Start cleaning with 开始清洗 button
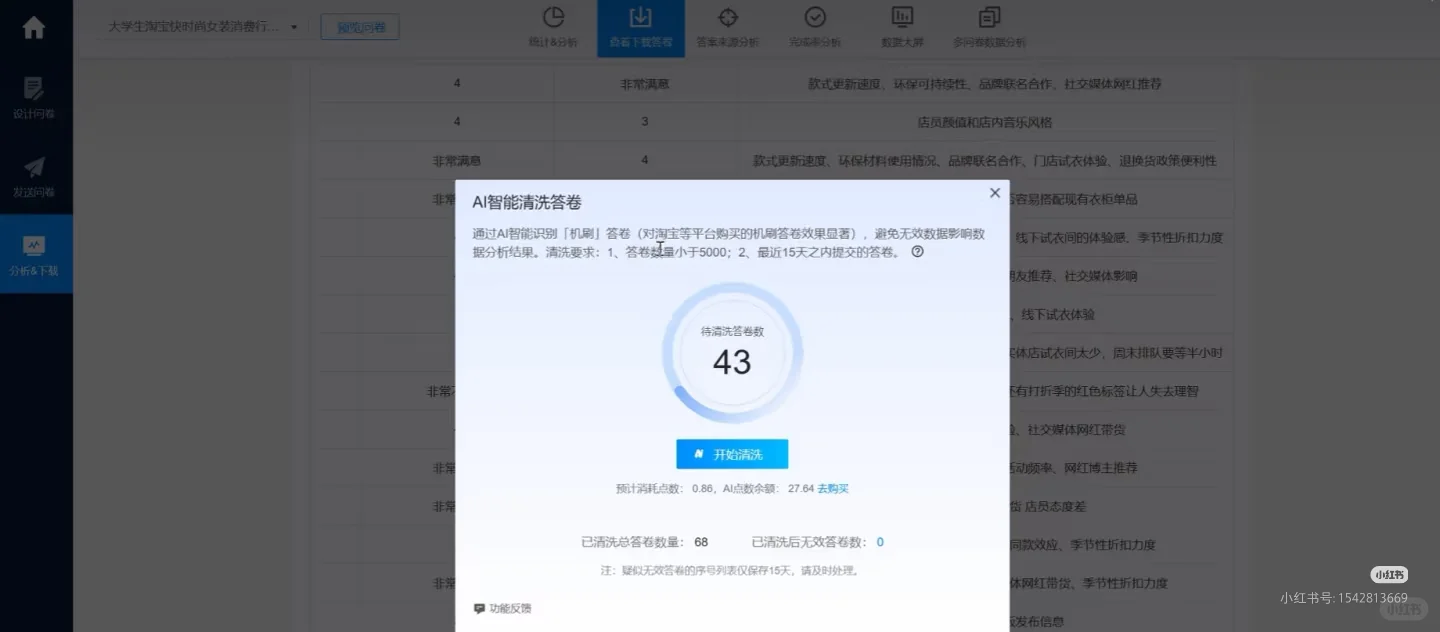1440x632 pixels. (732, 453)
